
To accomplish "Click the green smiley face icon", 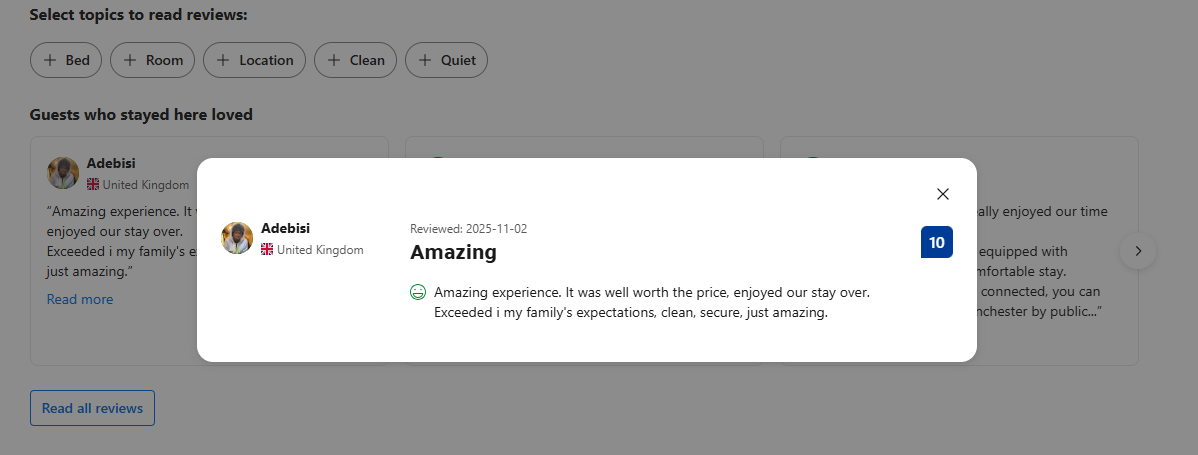I will tap(418, 292).
